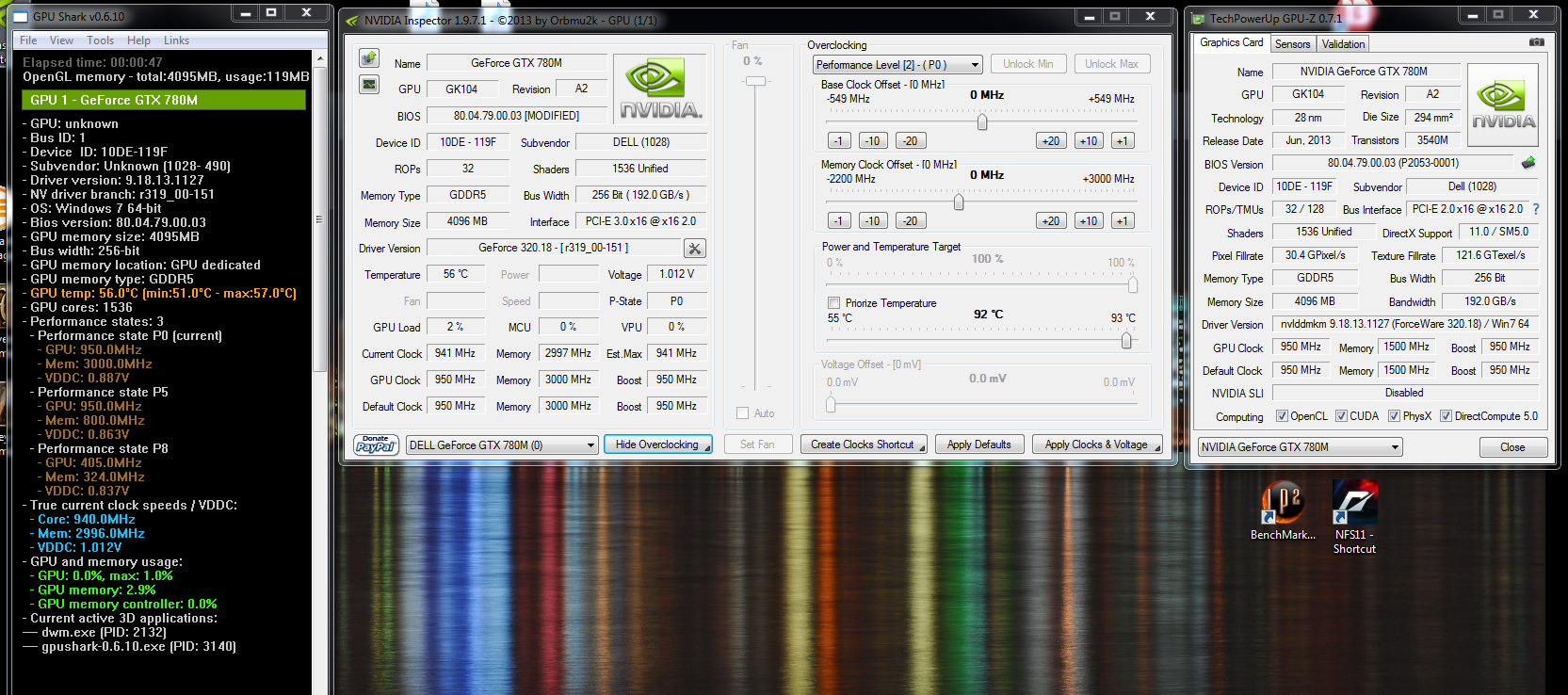Image resolution: width=1568 pixels, height=695 pixels.
Task: Select the Graphics Card tab in GPU-Z
Action: [x=1231, y=42]
